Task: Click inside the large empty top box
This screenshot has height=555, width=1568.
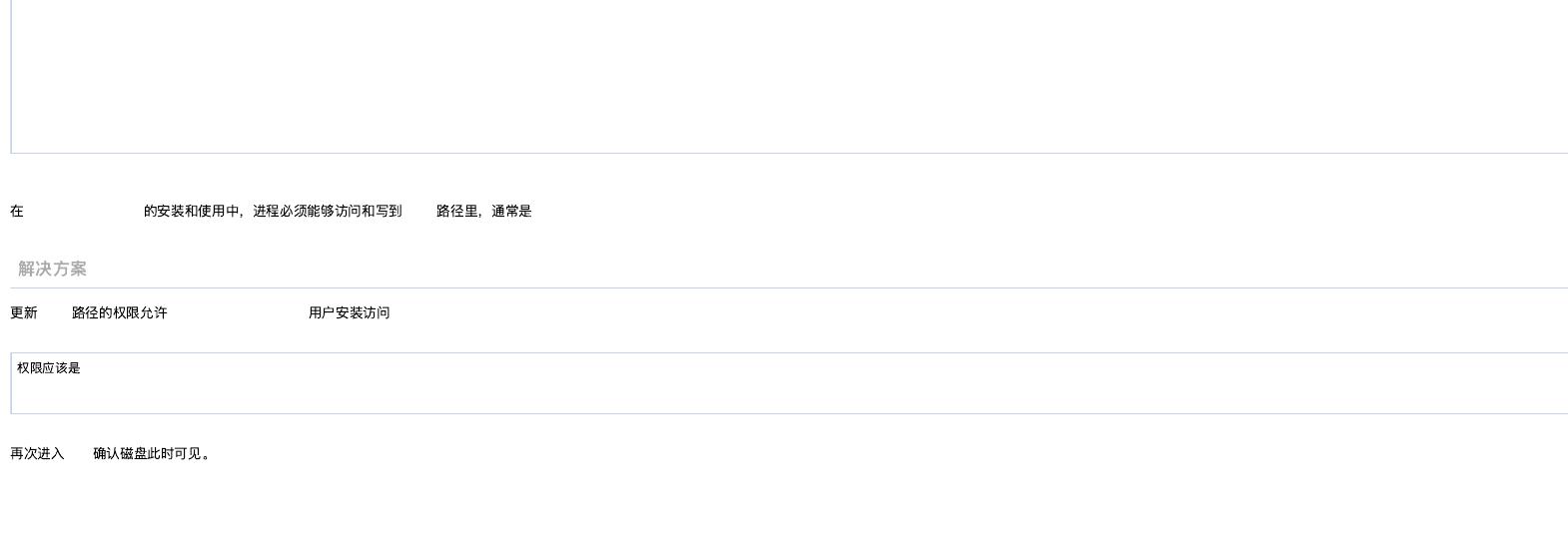Action: click(789, 76)
